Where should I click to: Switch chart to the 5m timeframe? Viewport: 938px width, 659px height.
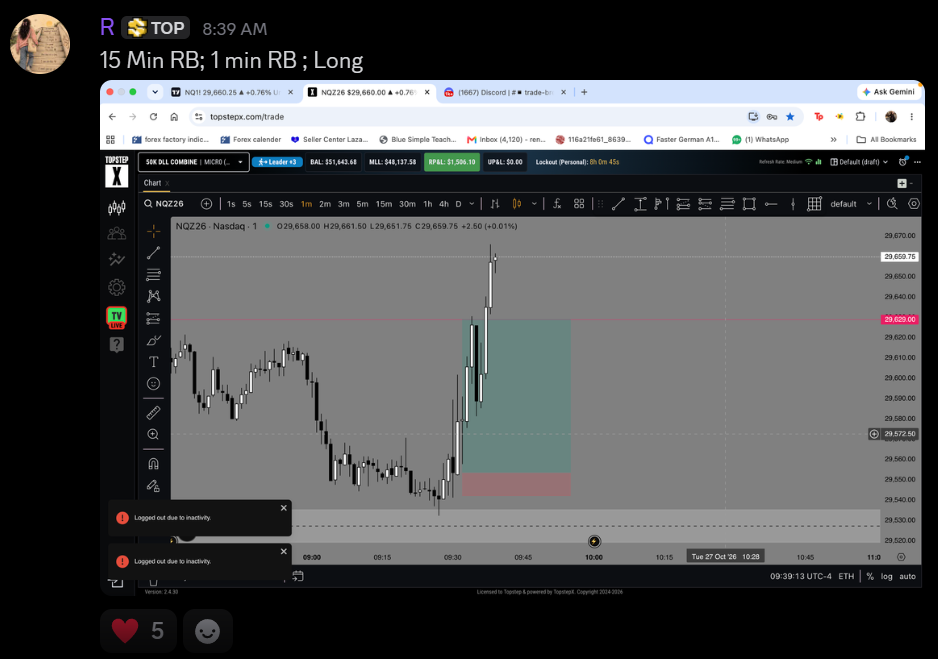point(363,204)
